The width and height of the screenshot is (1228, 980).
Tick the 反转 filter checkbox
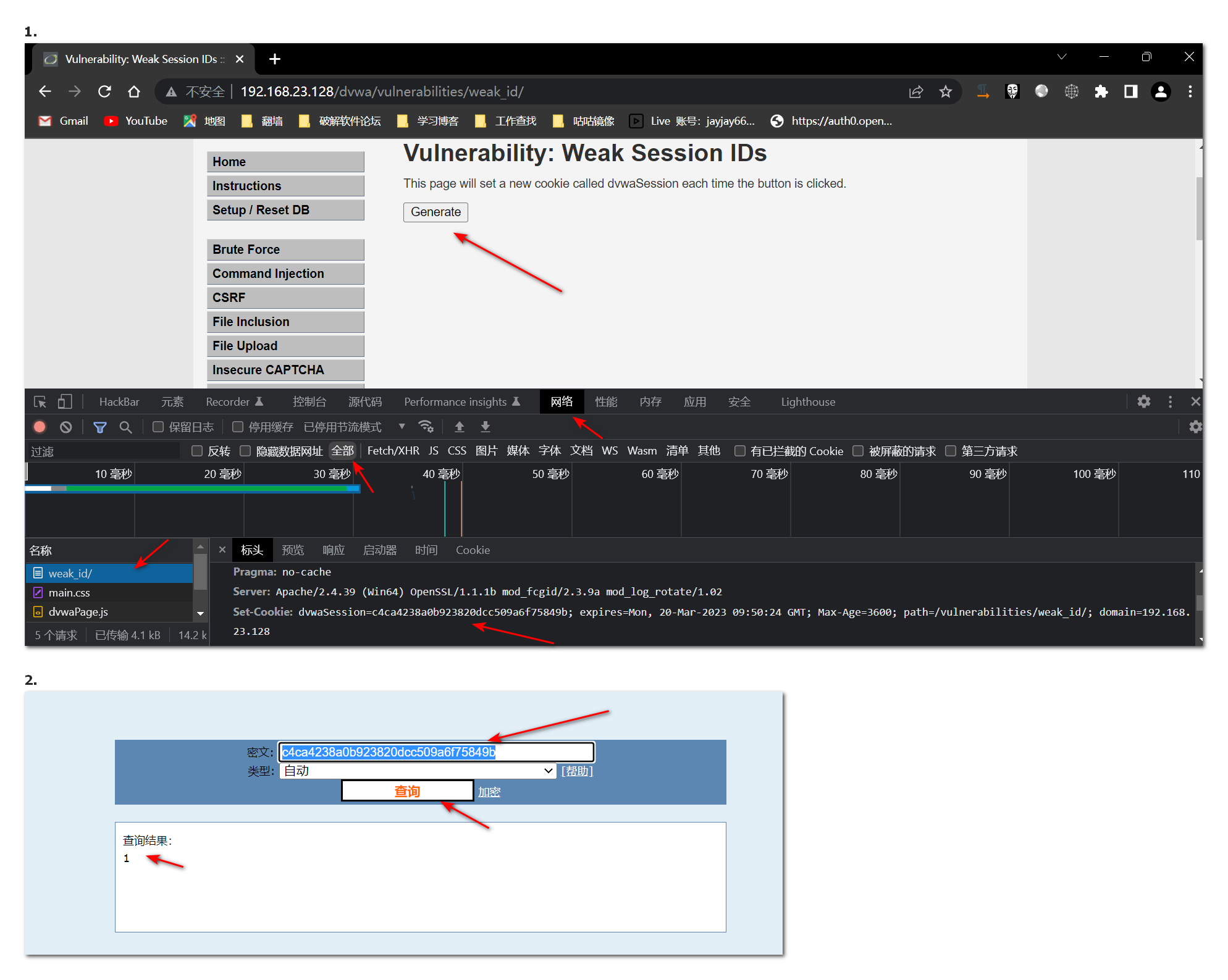tap(197, 451)
